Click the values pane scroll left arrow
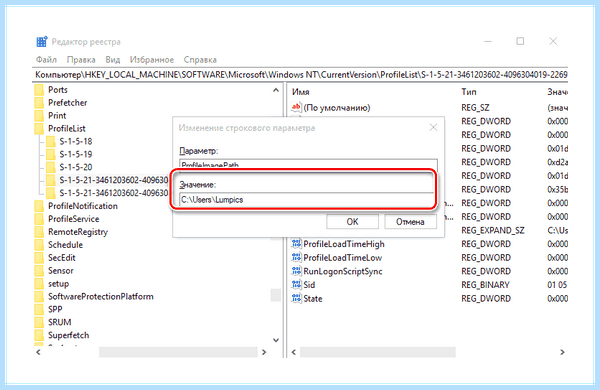The image size is (600, 390). (294, 352)
